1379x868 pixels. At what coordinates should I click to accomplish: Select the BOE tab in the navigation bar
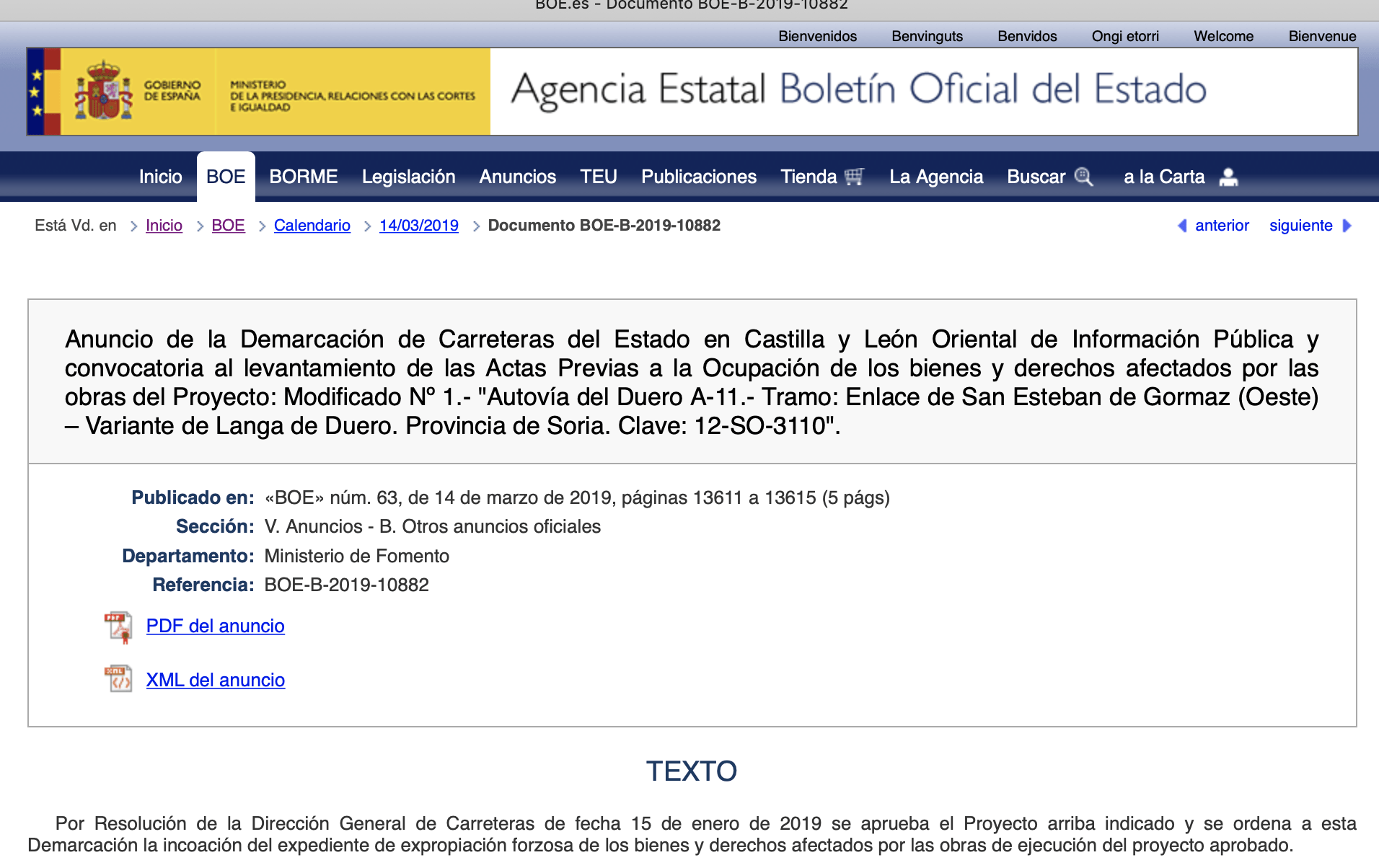pyautogui.click(x=226, y=177)
